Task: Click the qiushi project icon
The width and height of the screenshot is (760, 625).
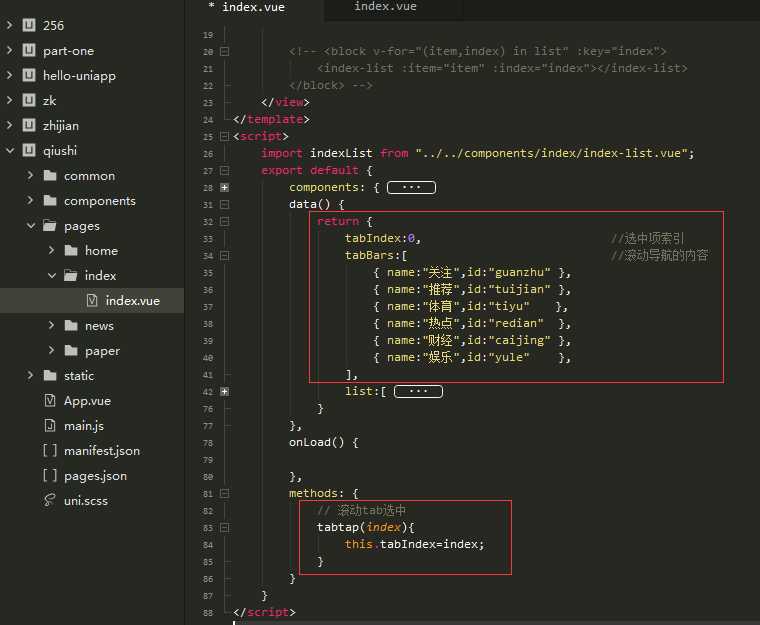Action: pyautogui.click(x=29, y=150)
